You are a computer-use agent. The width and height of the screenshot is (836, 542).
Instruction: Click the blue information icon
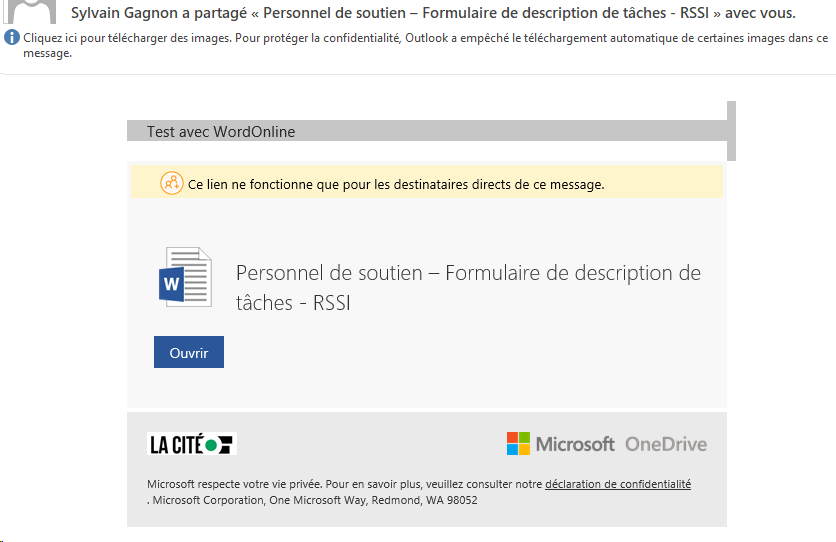pos(11,37)
